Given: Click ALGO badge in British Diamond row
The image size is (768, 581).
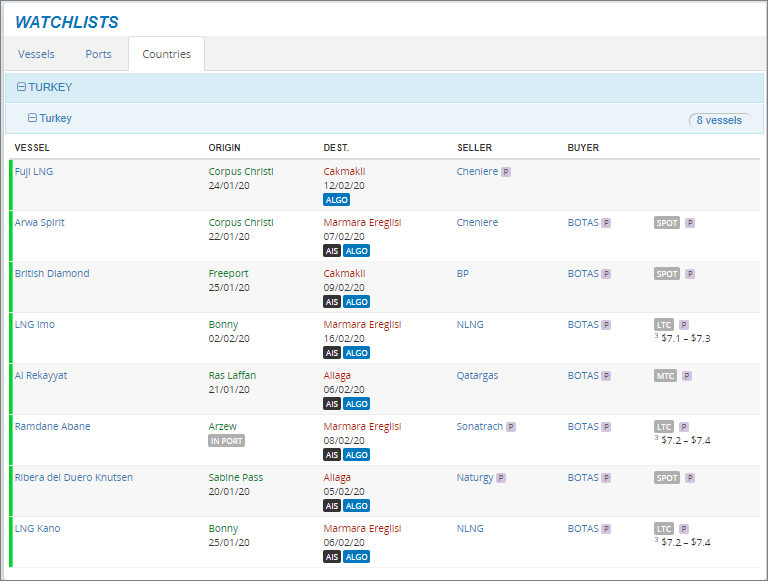Looking at the screenshot, I should click(x=356, y=302).
